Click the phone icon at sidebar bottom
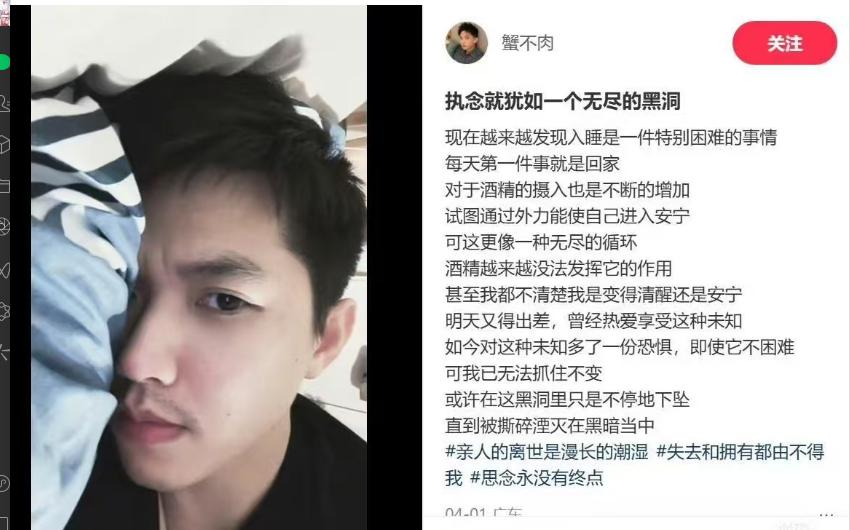 [4, 523]
